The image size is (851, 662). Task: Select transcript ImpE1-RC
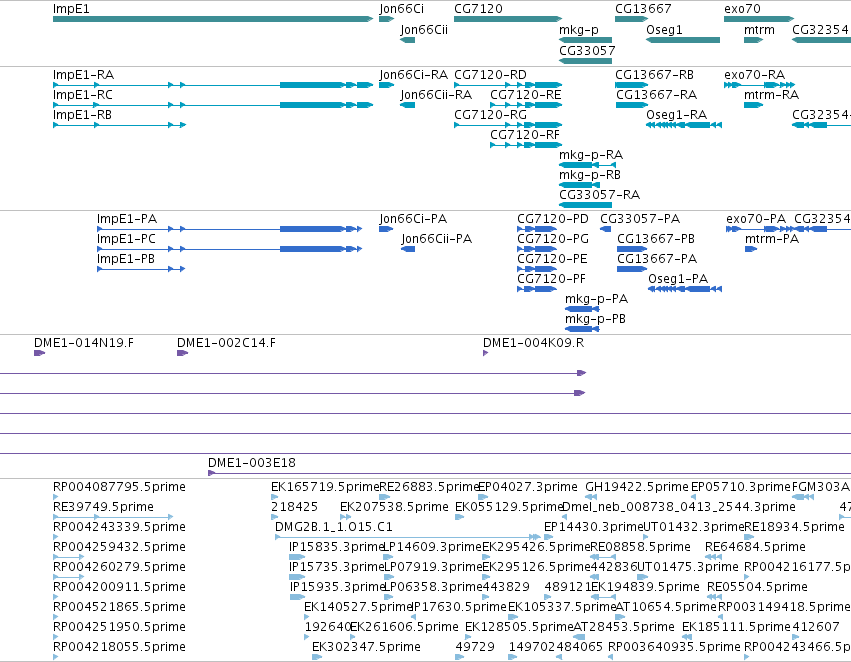click(213, 105)
